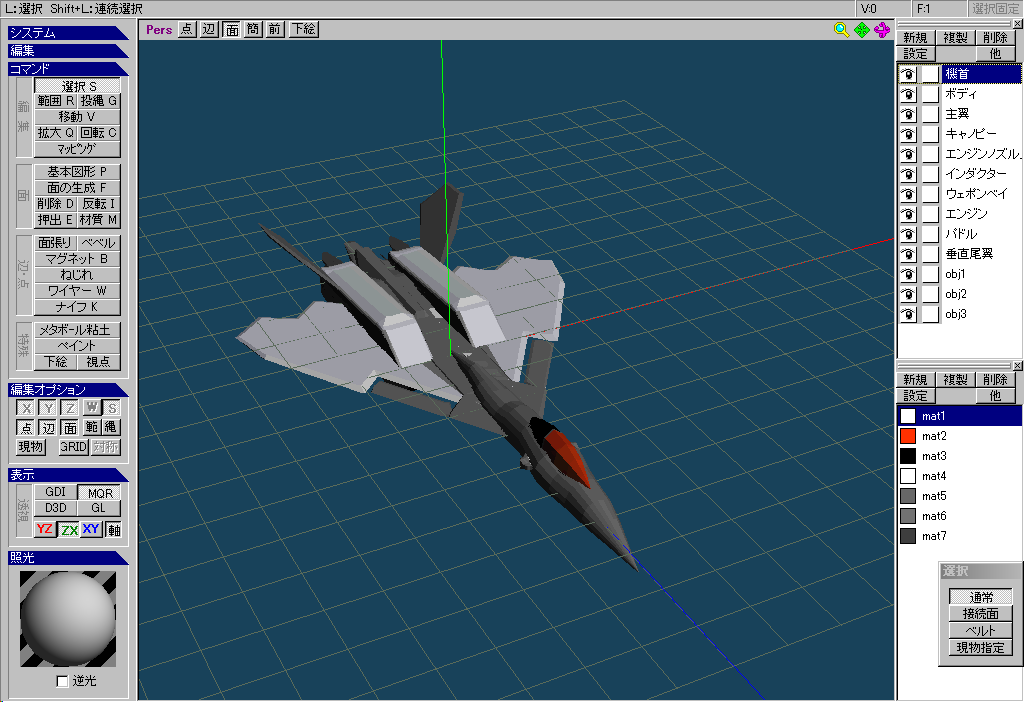
Task: Collapse the システム panel header
Action: 68,33
